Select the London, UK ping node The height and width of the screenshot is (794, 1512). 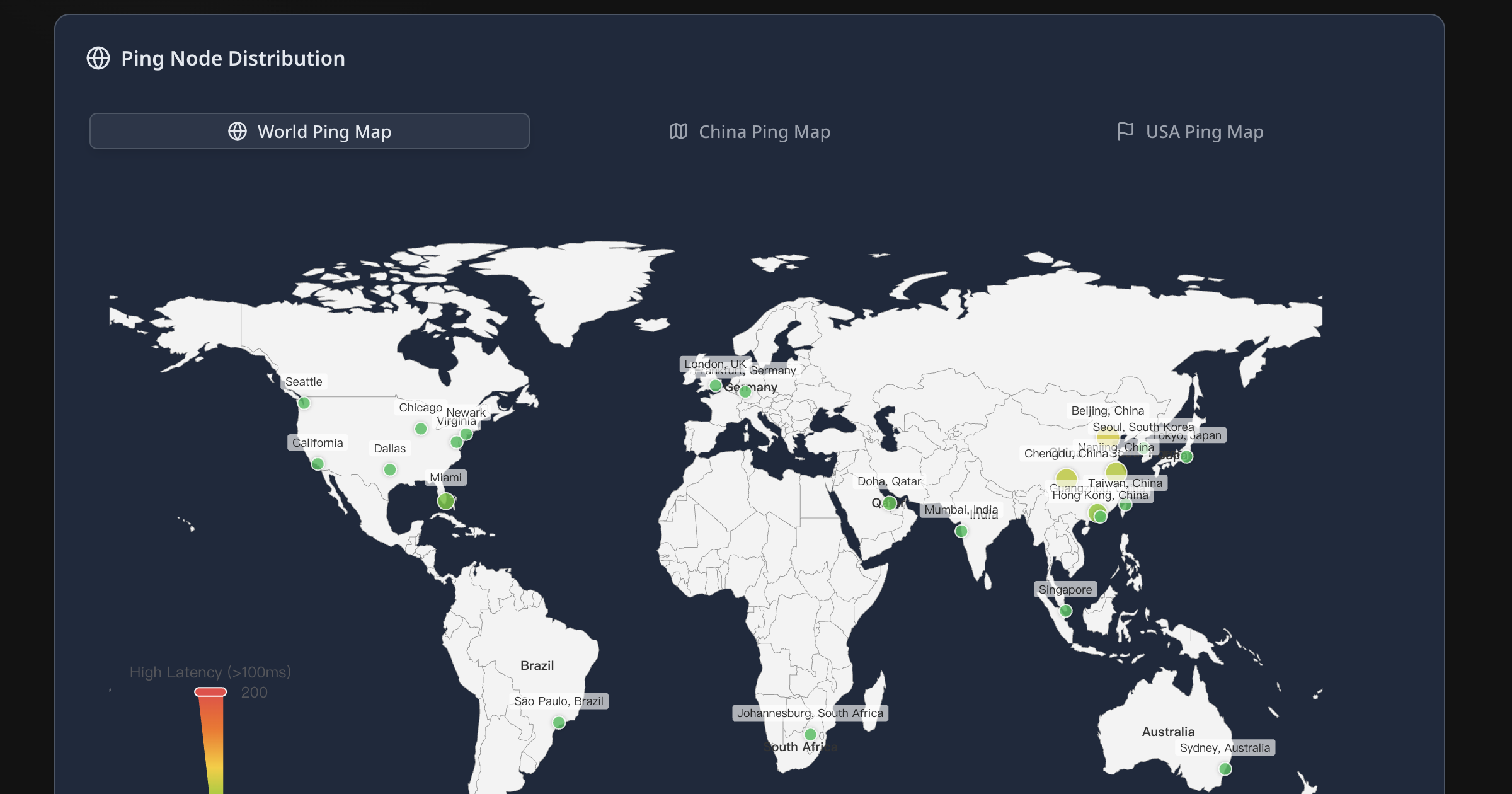pyautogui.click(x=715, y=386)
